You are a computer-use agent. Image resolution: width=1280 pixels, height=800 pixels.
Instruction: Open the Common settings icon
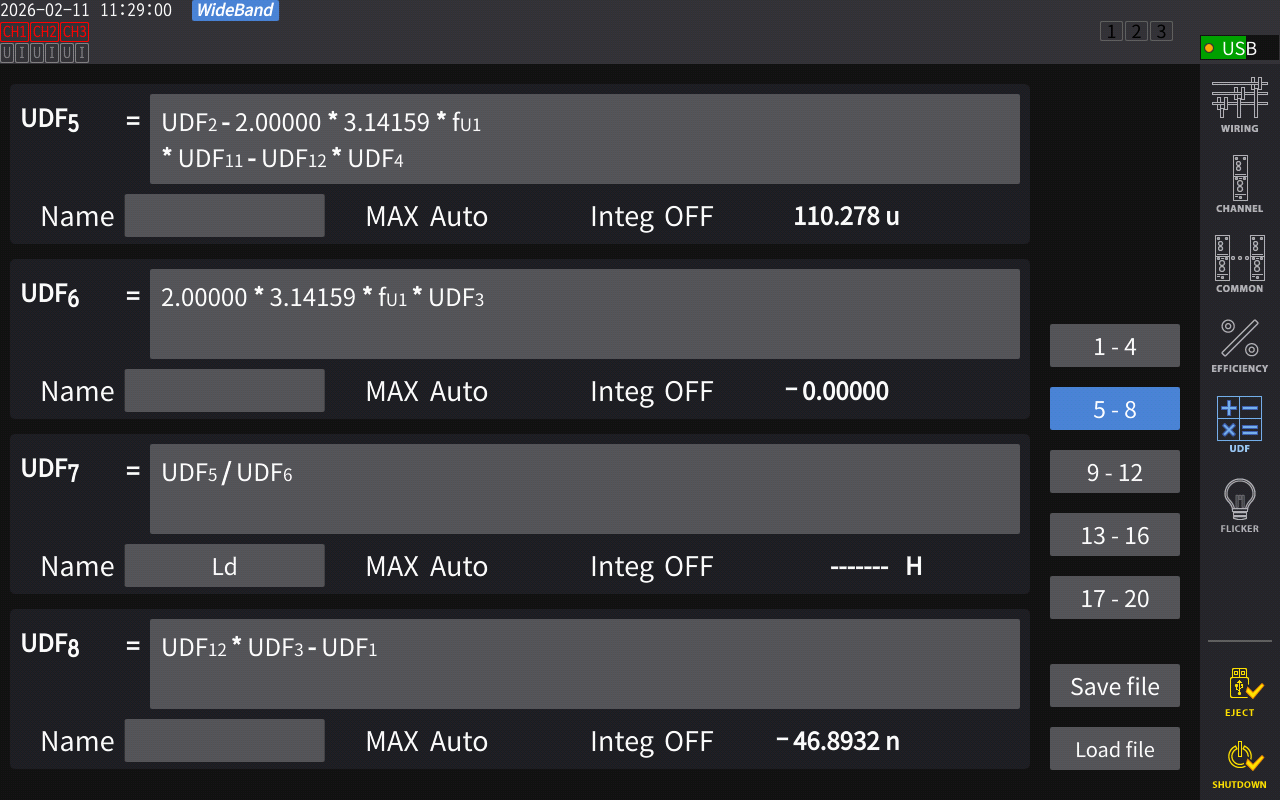click(x=1239, y=264)
